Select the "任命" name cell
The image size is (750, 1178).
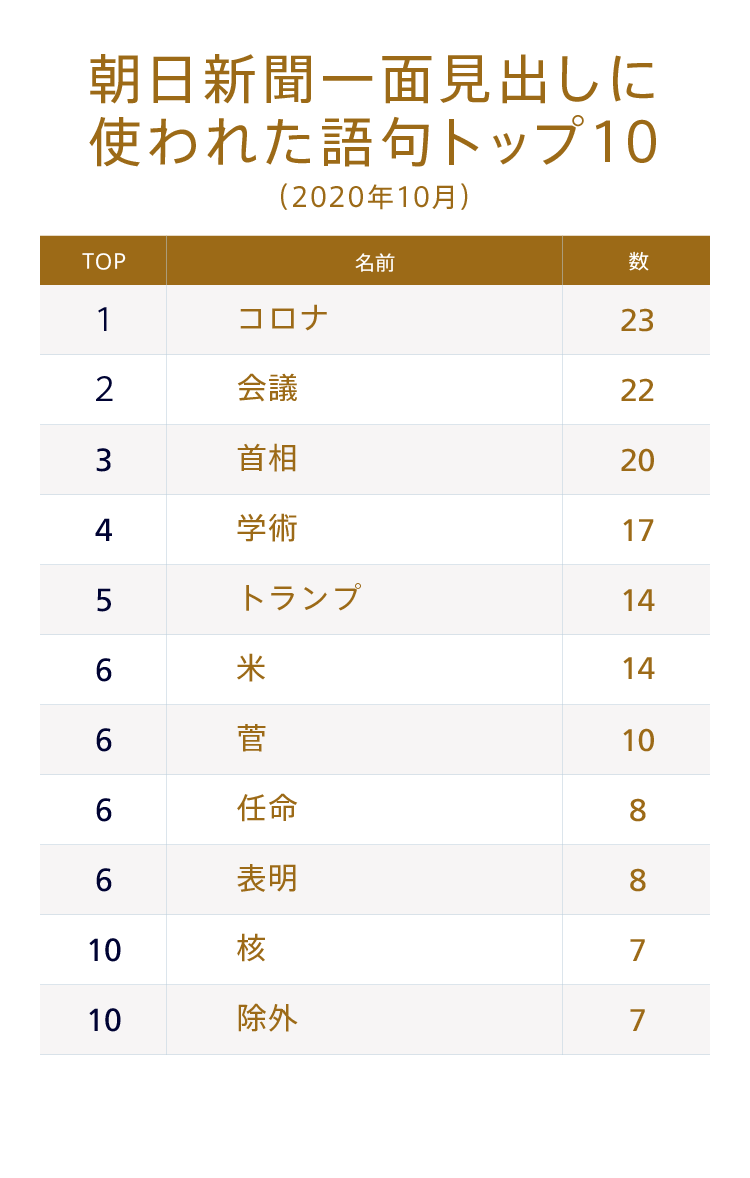pyautogui.click(x=268, y=809)
